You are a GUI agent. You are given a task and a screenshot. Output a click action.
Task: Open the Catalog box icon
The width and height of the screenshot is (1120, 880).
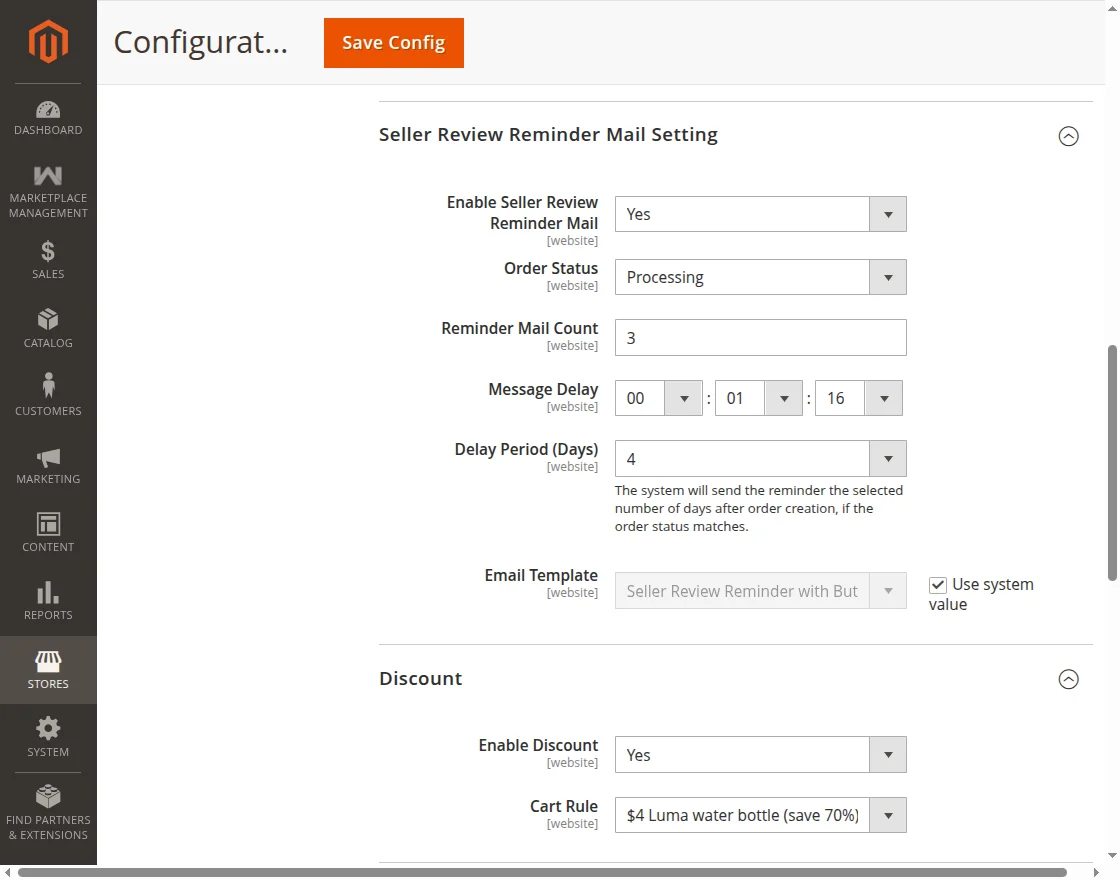[x=48, y=320]
